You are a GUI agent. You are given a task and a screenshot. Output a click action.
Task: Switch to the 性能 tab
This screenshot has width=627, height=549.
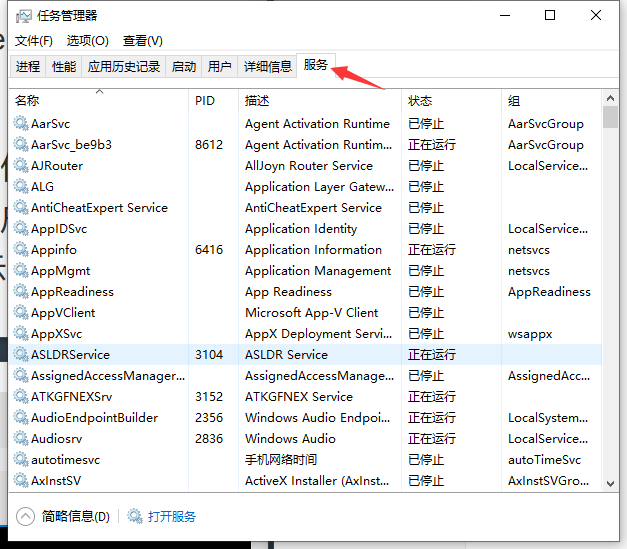point(64,66)
